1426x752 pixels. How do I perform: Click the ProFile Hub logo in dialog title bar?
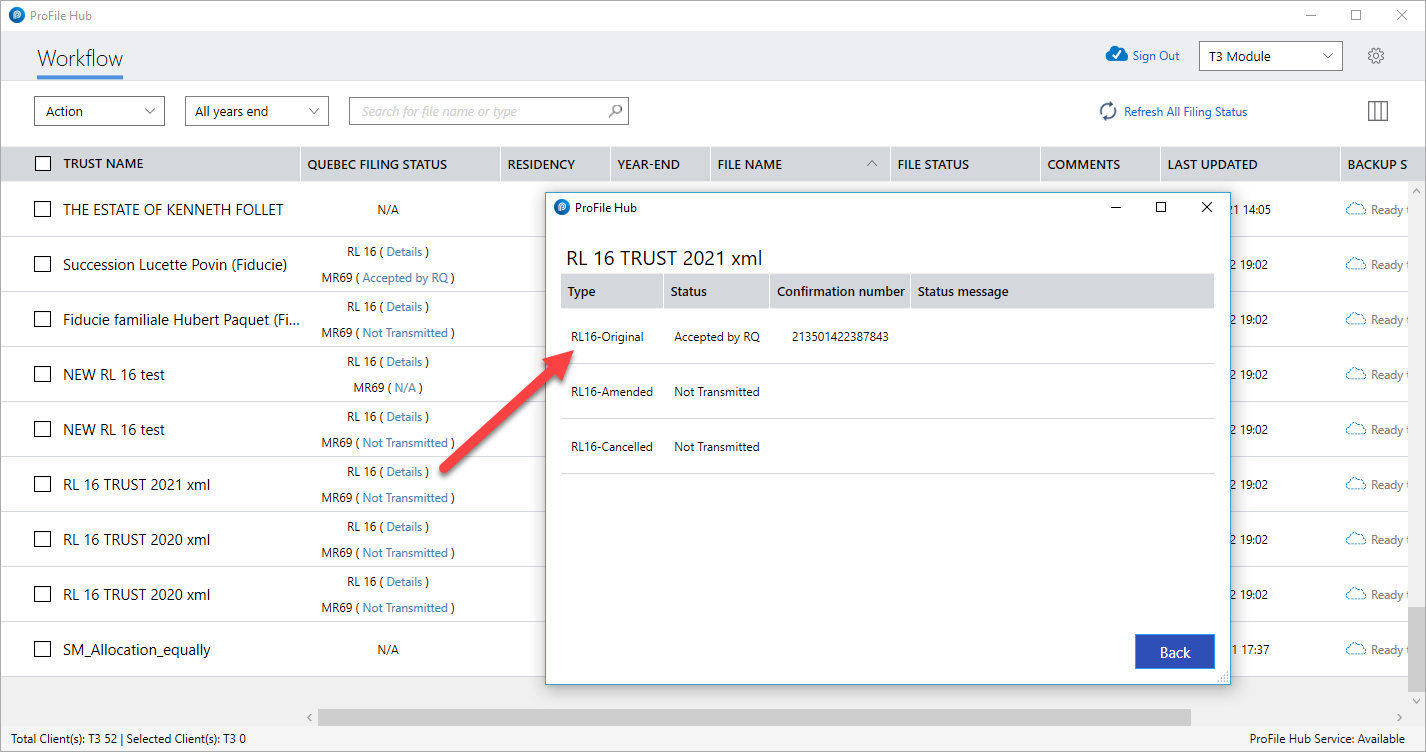click(x=562, y=207)
